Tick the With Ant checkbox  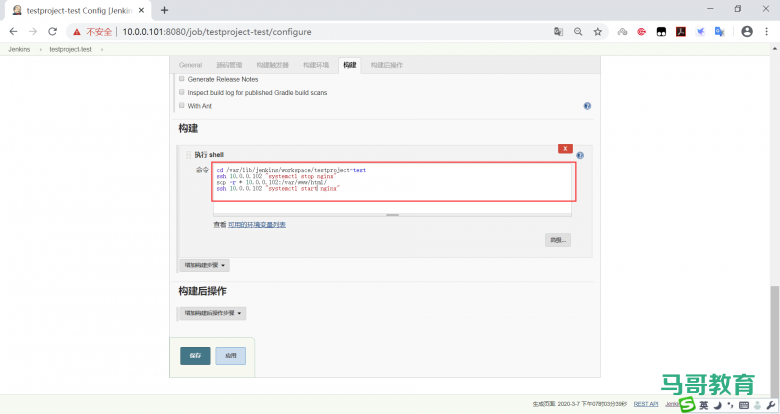click(x=182, y=105)
